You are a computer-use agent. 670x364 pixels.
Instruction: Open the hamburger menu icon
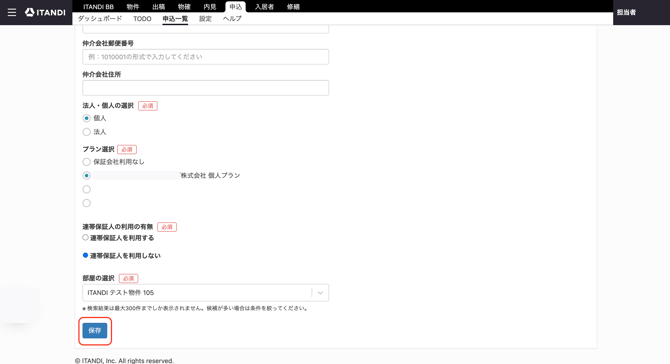12,12
